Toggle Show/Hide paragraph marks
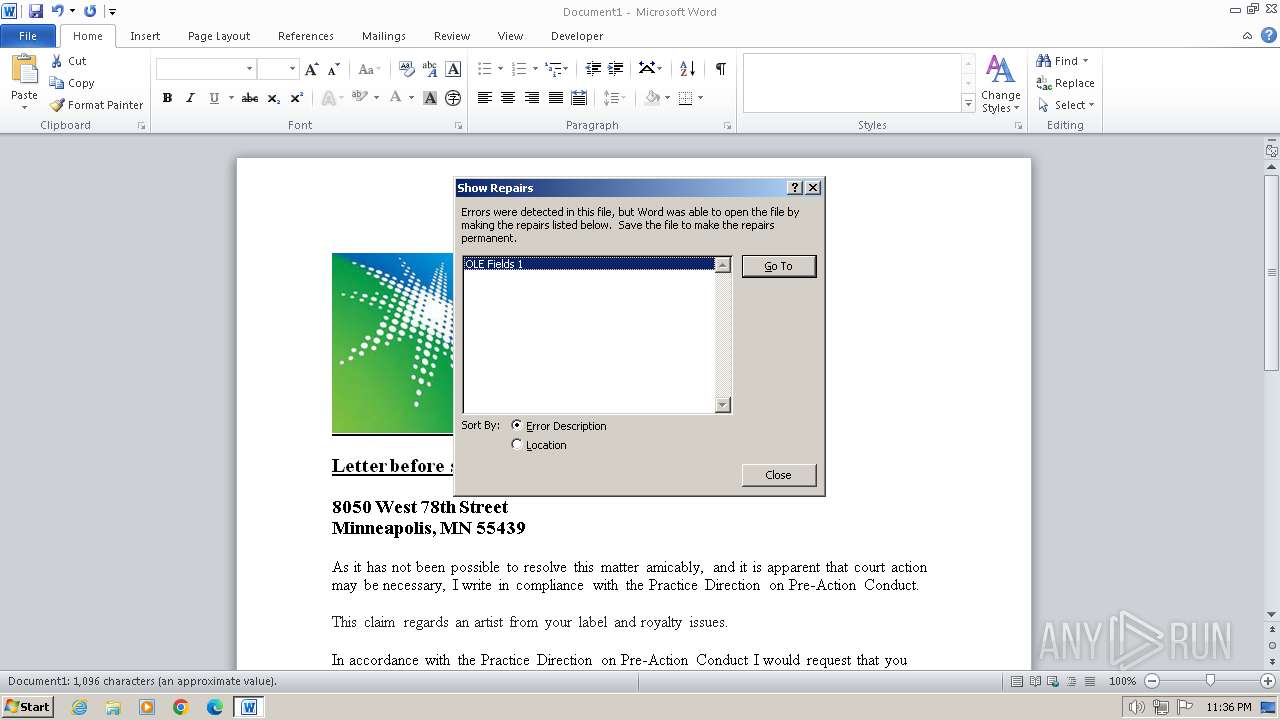1280x720 pixels. 720,69
